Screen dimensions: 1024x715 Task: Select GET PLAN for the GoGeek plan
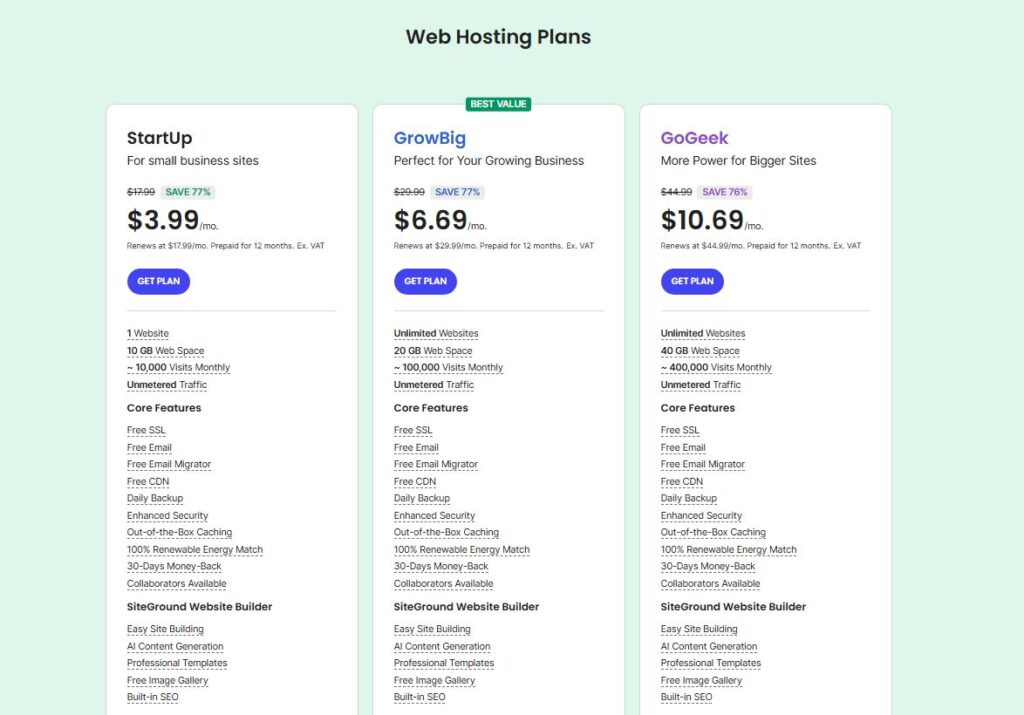coord(692,281)
